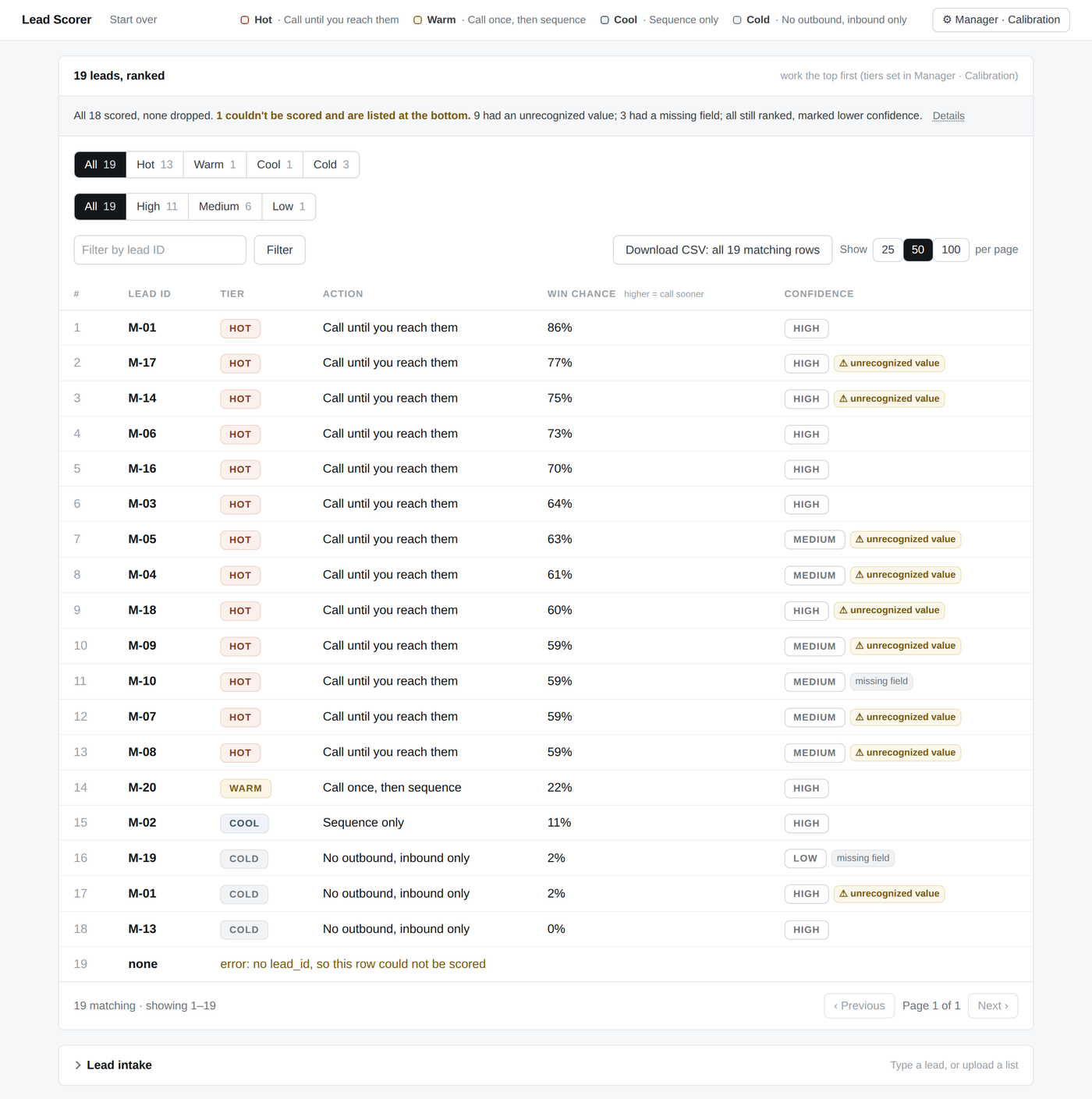This screenshot has width=1092, height=1099.
Task: Click the 22% win chance value
Action: [560, 788]
